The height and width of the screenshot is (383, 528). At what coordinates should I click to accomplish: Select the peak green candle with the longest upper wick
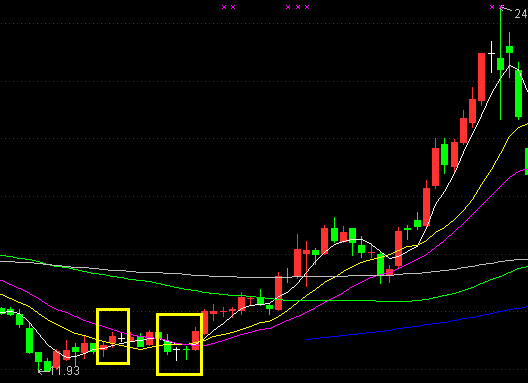click(x=500, y=64)
